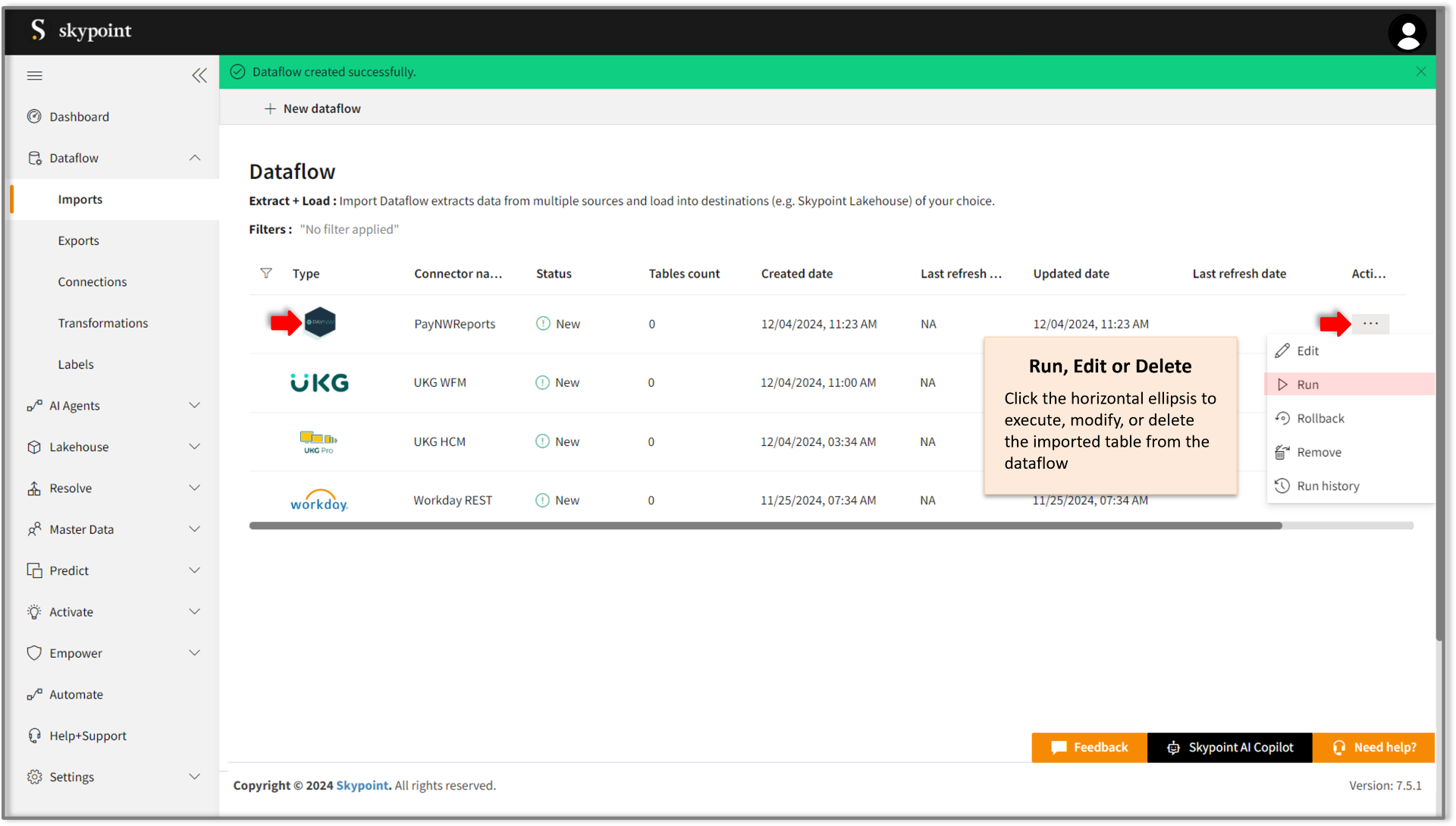Click the user profile avatar icon
1456x826 pixels.
click(1407, 33)
